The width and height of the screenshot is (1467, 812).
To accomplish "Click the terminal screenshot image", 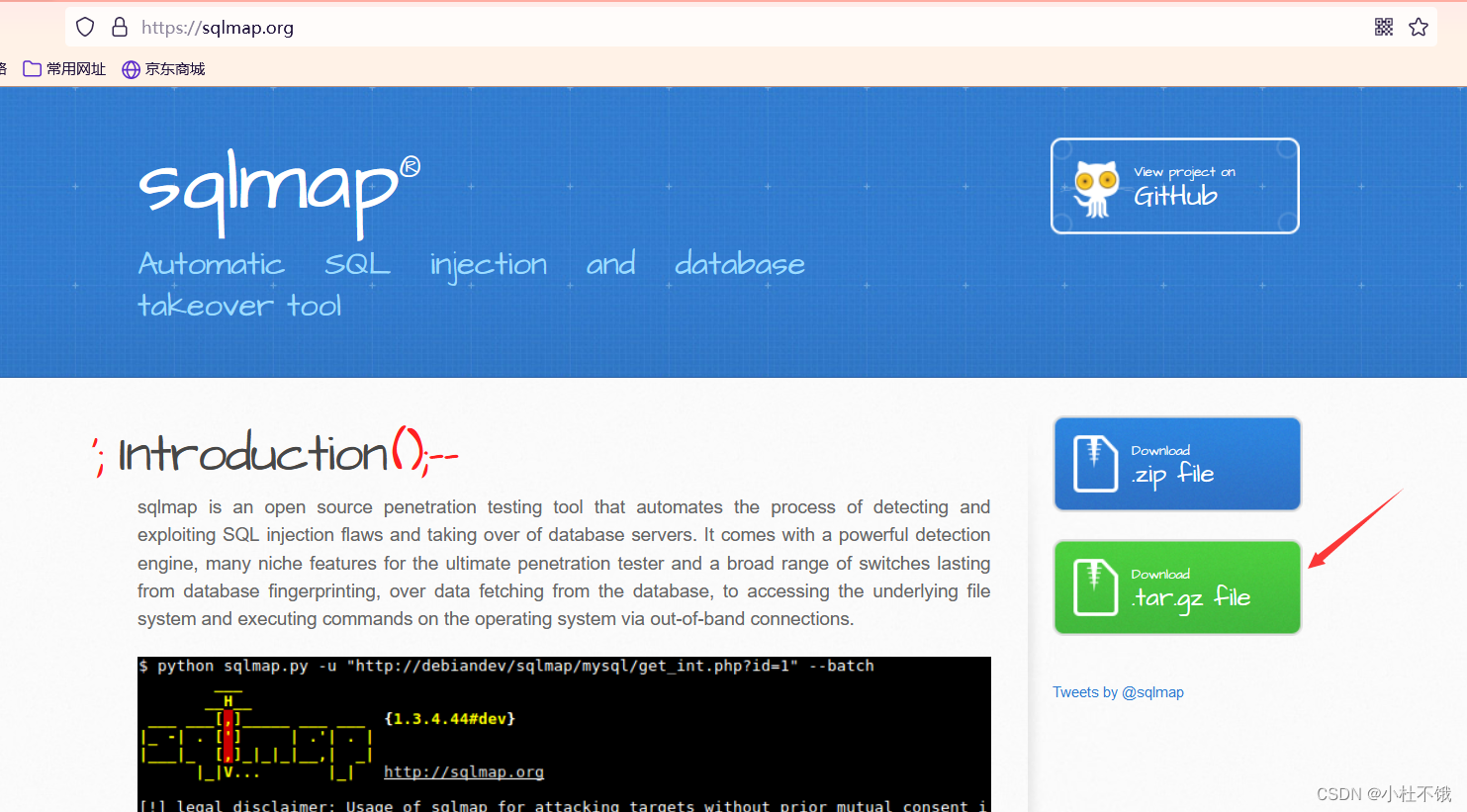I will pyautogui.click(x=563, y=734).
